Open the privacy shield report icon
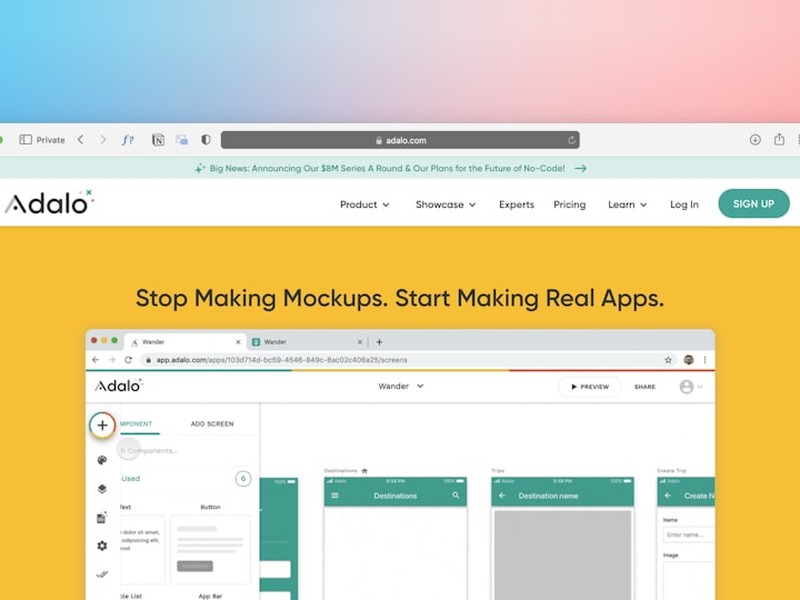 coord(206,140)
